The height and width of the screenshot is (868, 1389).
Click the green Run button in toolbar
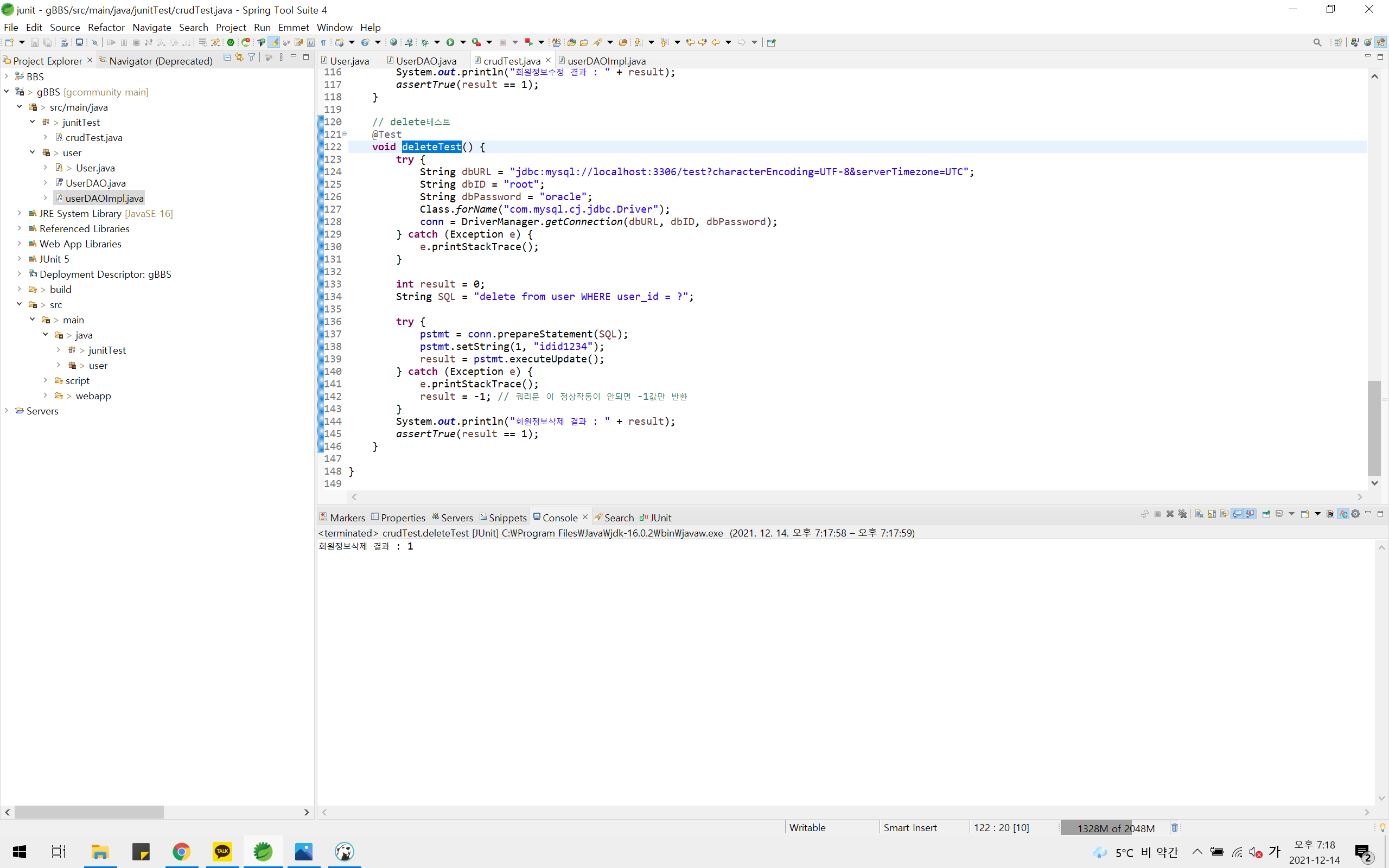tap(450, 42)
